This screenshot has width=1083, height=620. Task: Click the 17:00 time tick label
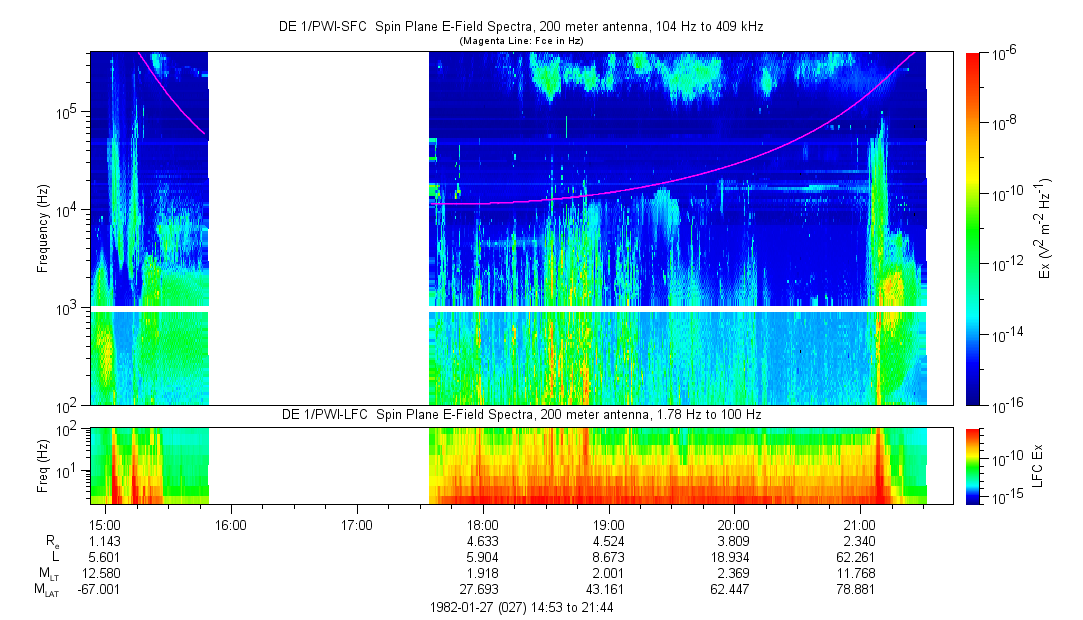coord(357,524)
